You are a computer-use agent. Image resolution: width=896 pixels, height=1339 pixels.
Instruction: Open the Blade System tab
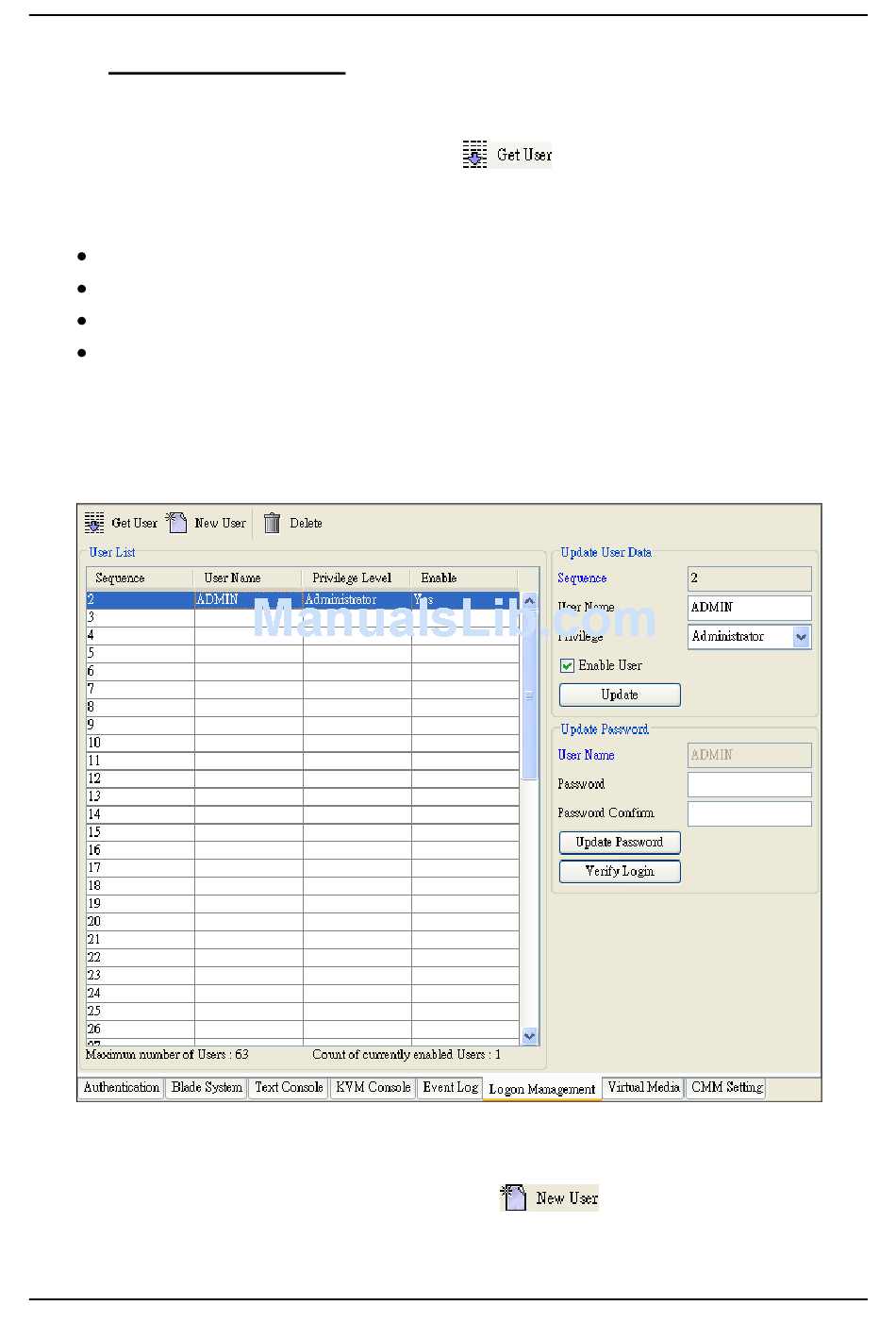click(x=207, y=1088)
